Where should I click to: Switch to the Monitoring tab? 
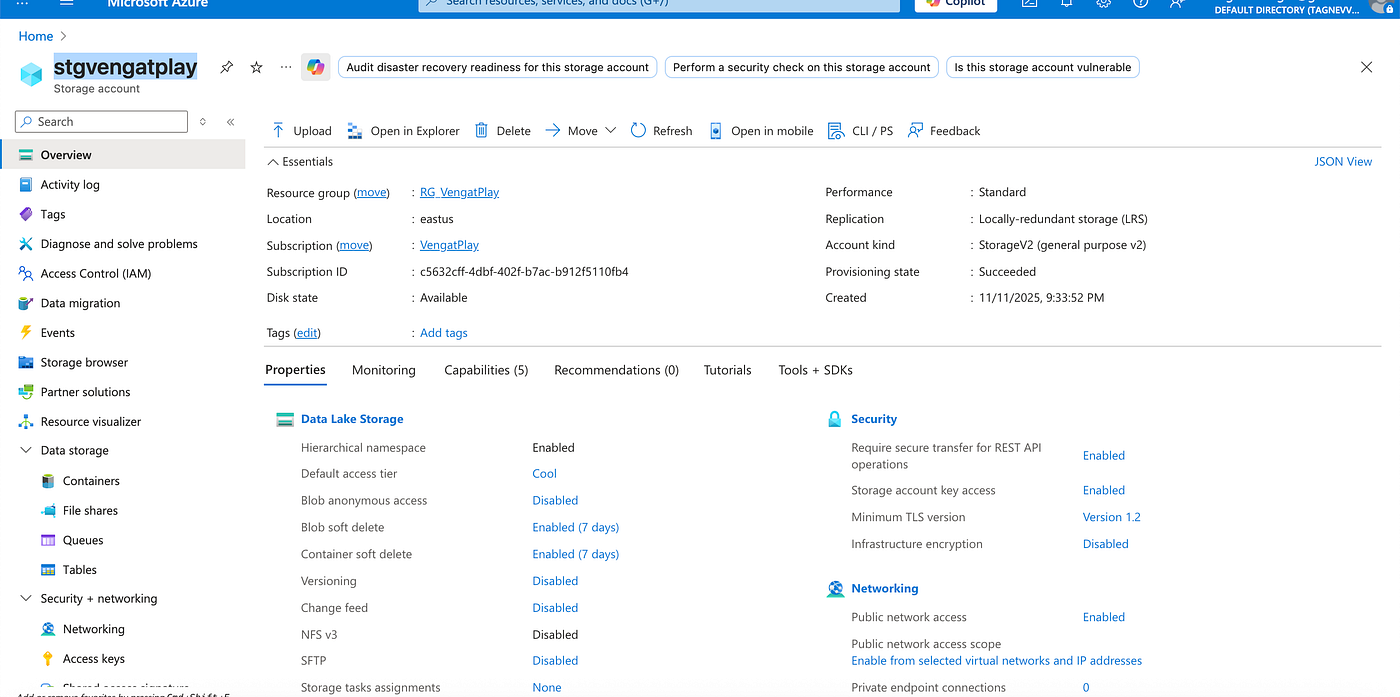(x=384, y=370)
